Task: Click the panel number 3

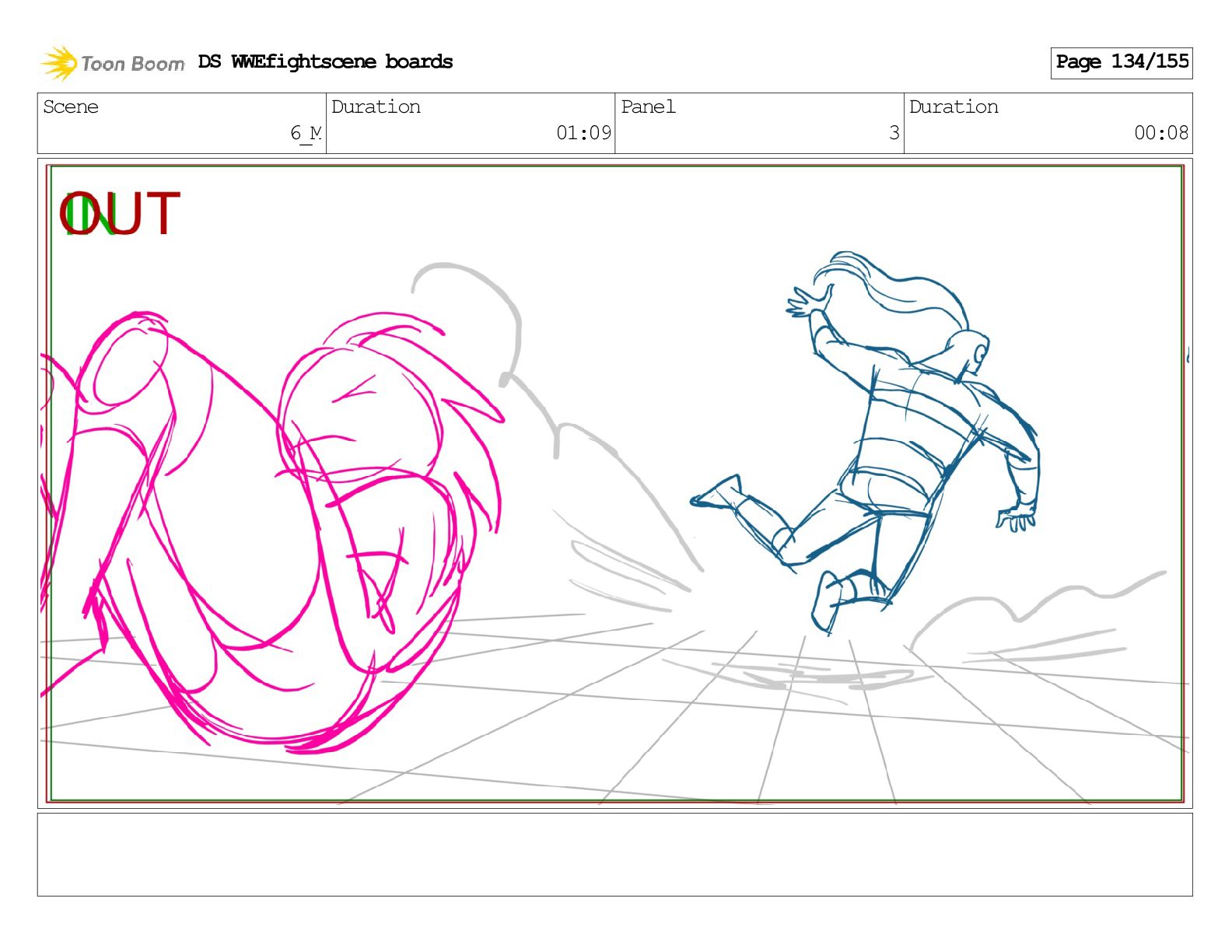Action: [894, 133]
